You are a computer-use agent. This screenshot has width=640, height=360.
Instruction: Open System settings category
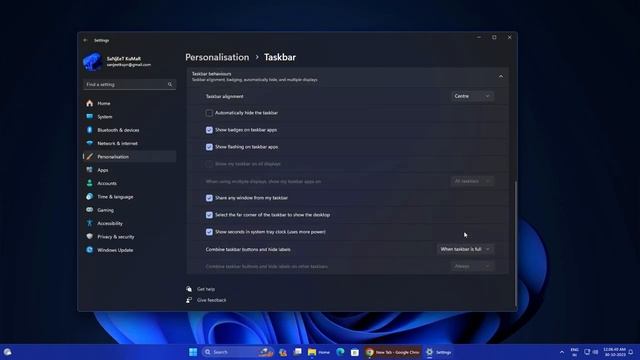point(129,117)
